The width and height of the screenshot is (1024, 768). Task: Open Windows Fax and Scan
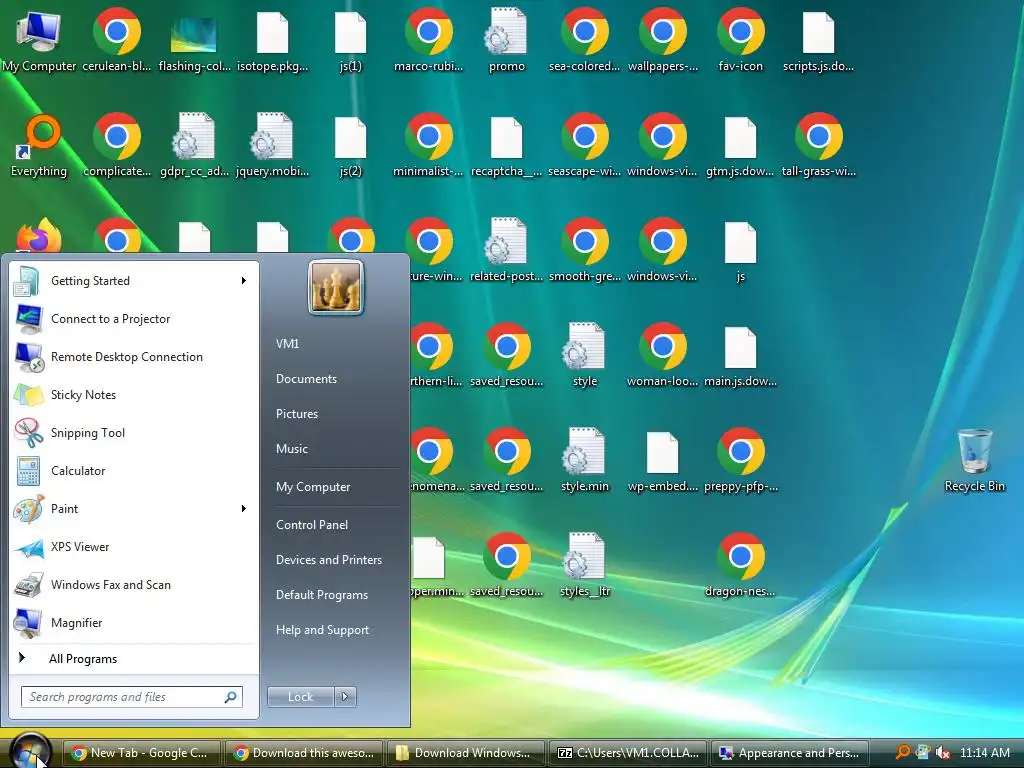(133, 584)
